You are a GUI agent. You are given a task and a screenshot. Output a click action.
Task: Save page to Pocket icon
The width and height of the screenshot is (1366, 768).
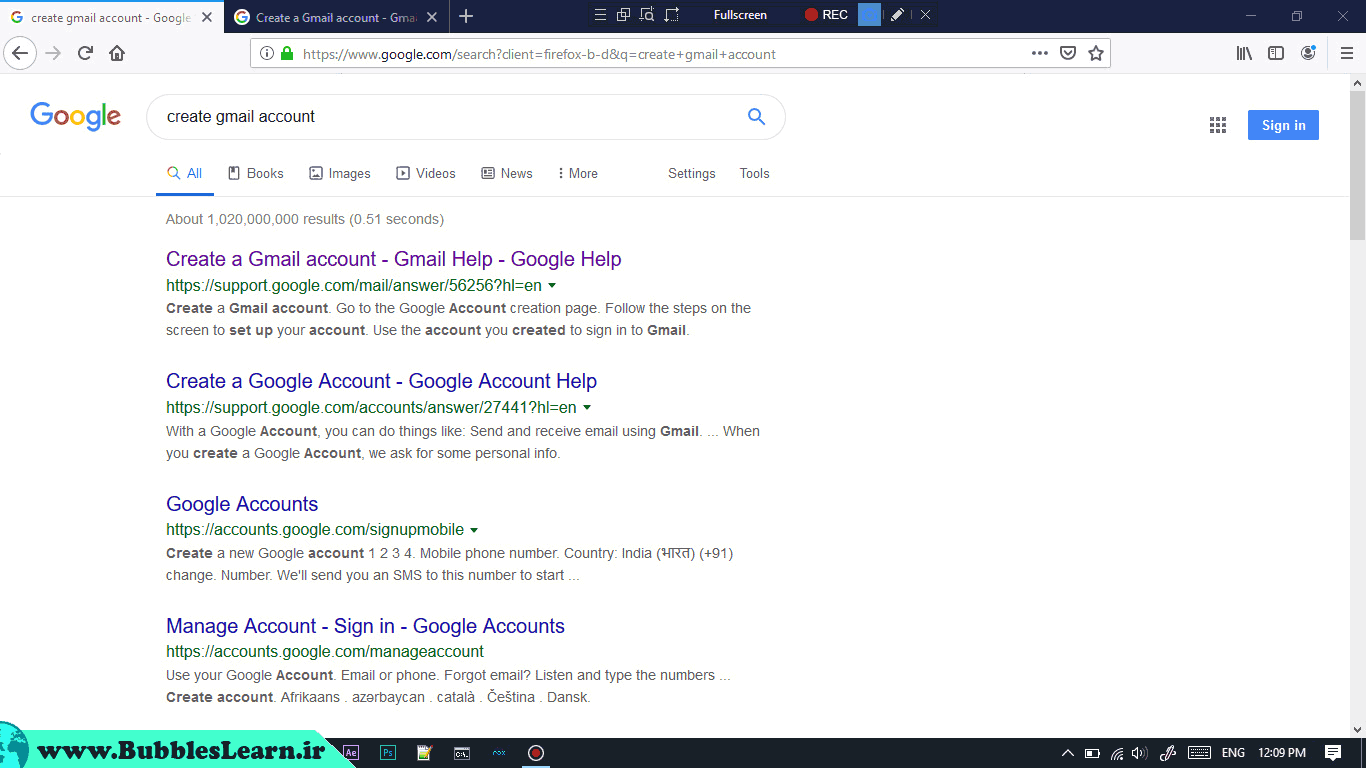click(1068, 54)
